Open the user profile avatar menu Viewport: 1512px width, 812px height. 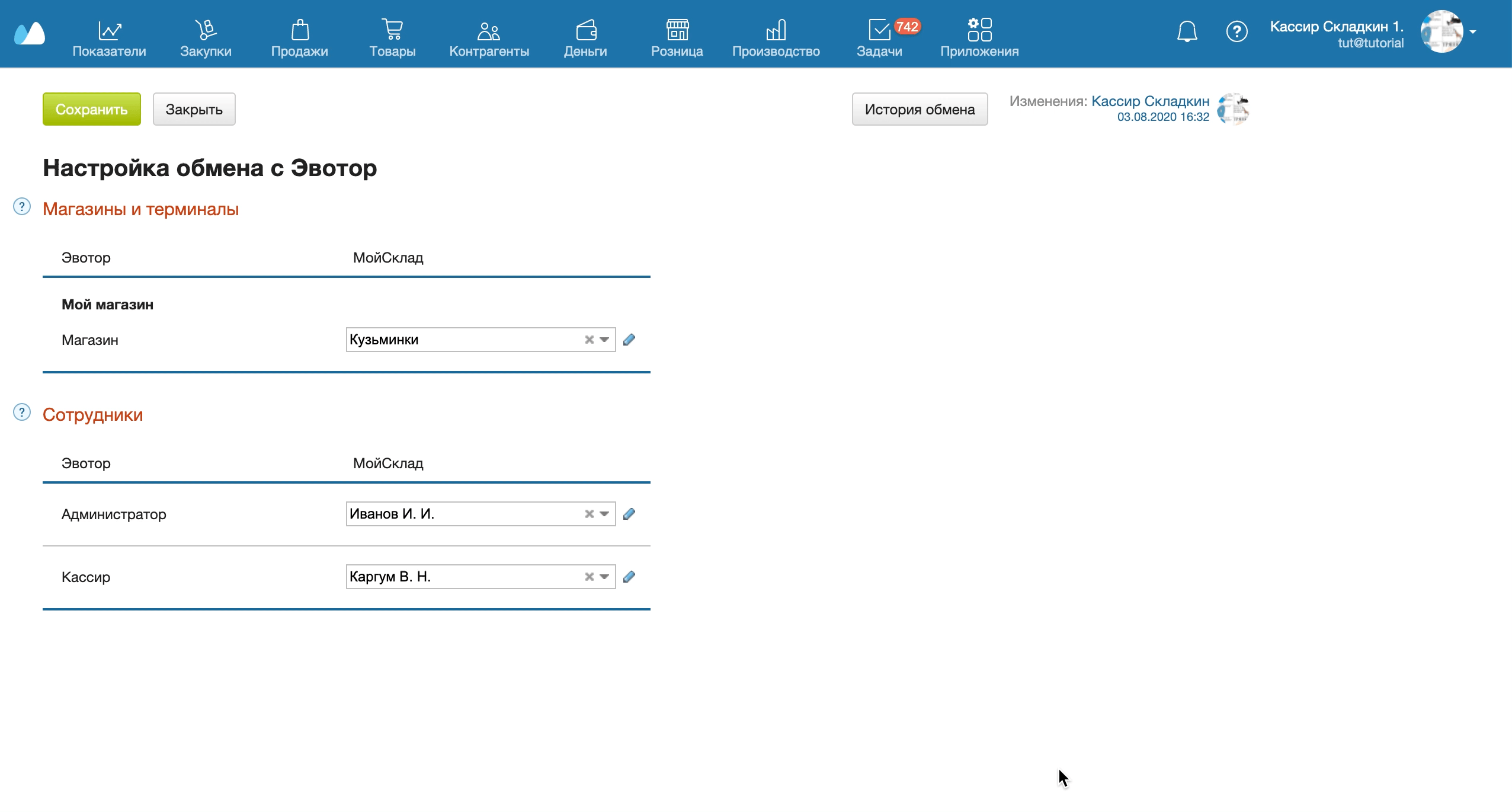(1442, 31)
